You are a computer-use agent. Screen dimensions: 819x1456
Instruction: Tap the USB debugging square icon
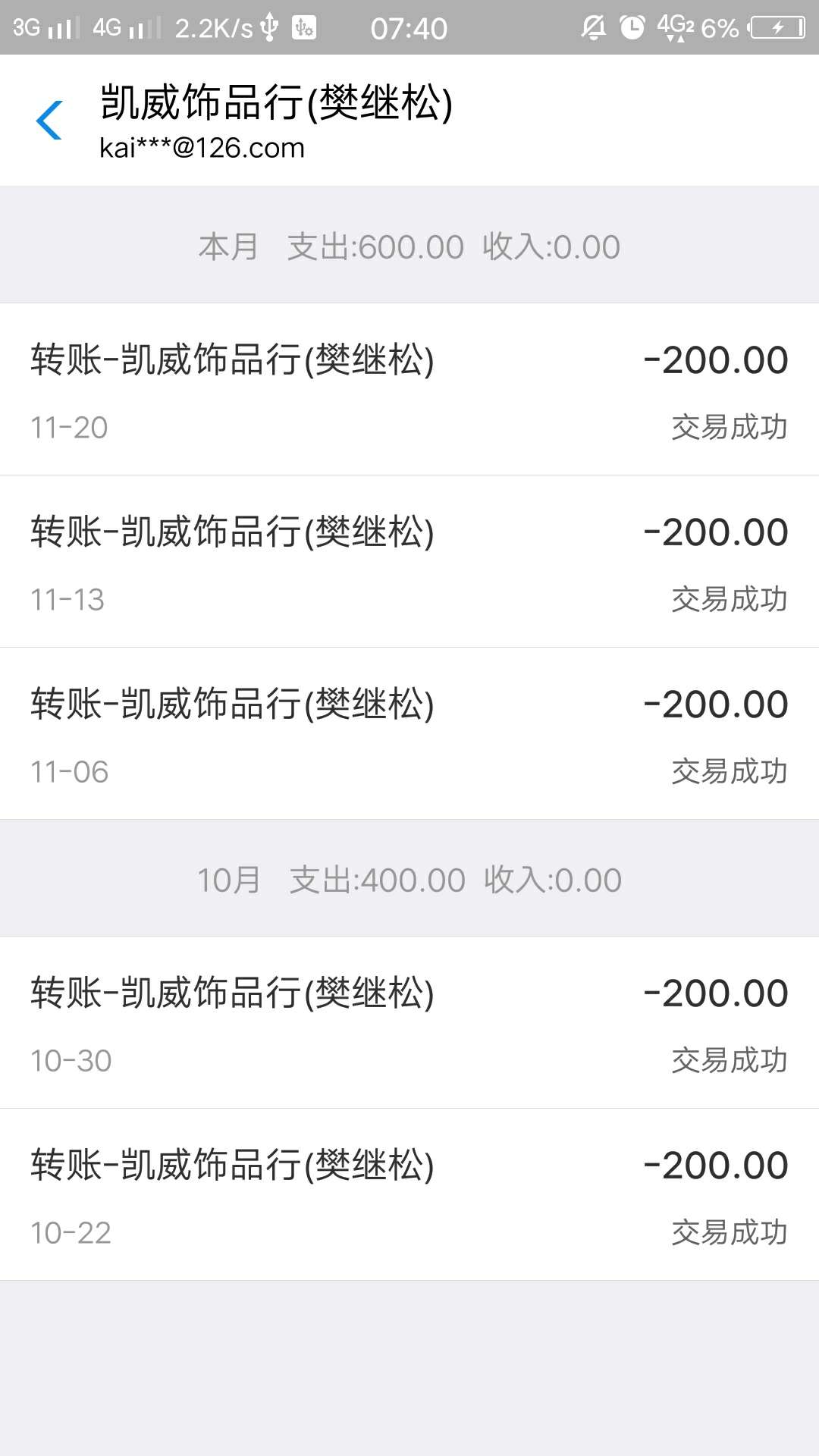point(304,28)
